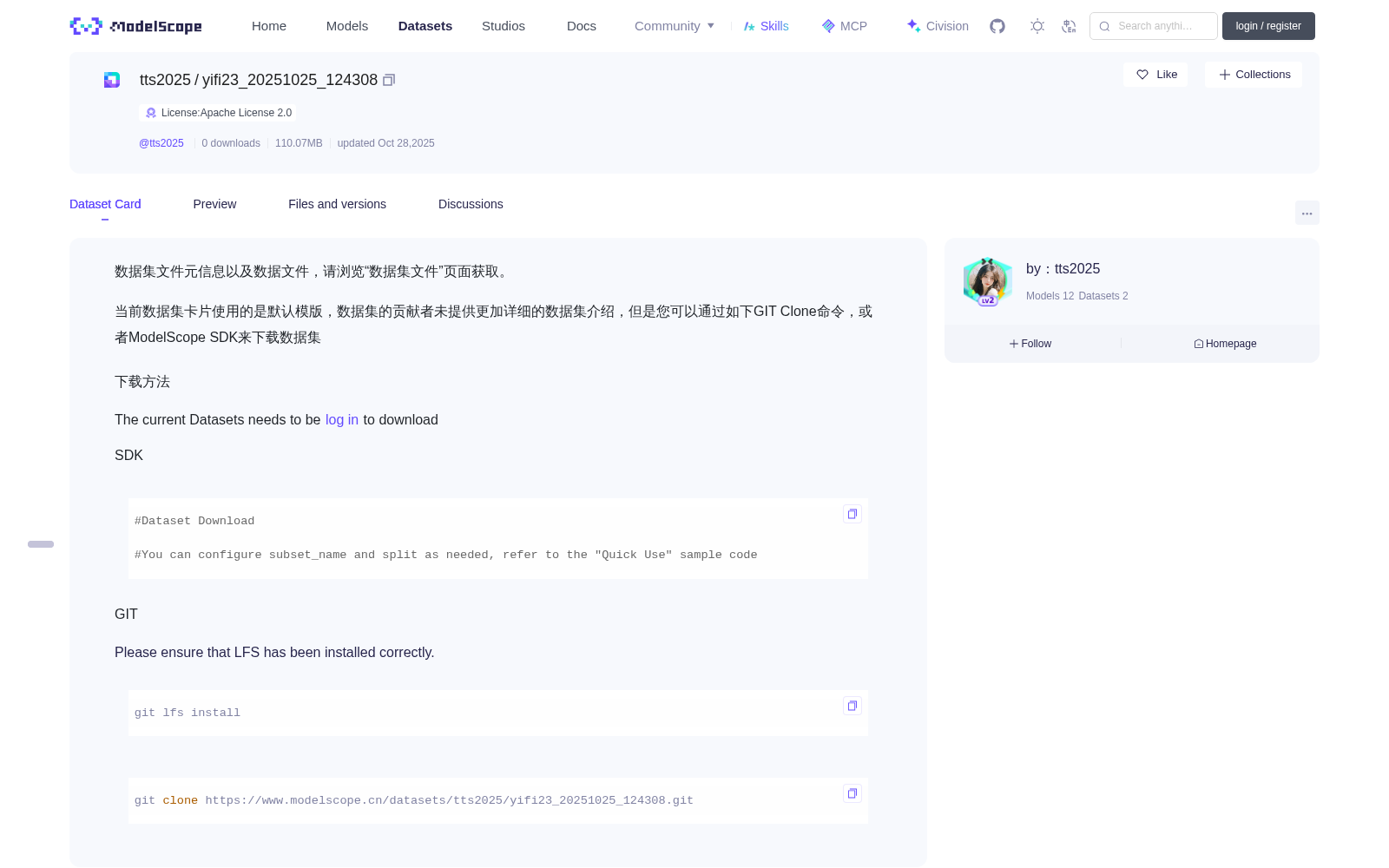
Task: Click the 0 downloads text
Action: [231, 143]
